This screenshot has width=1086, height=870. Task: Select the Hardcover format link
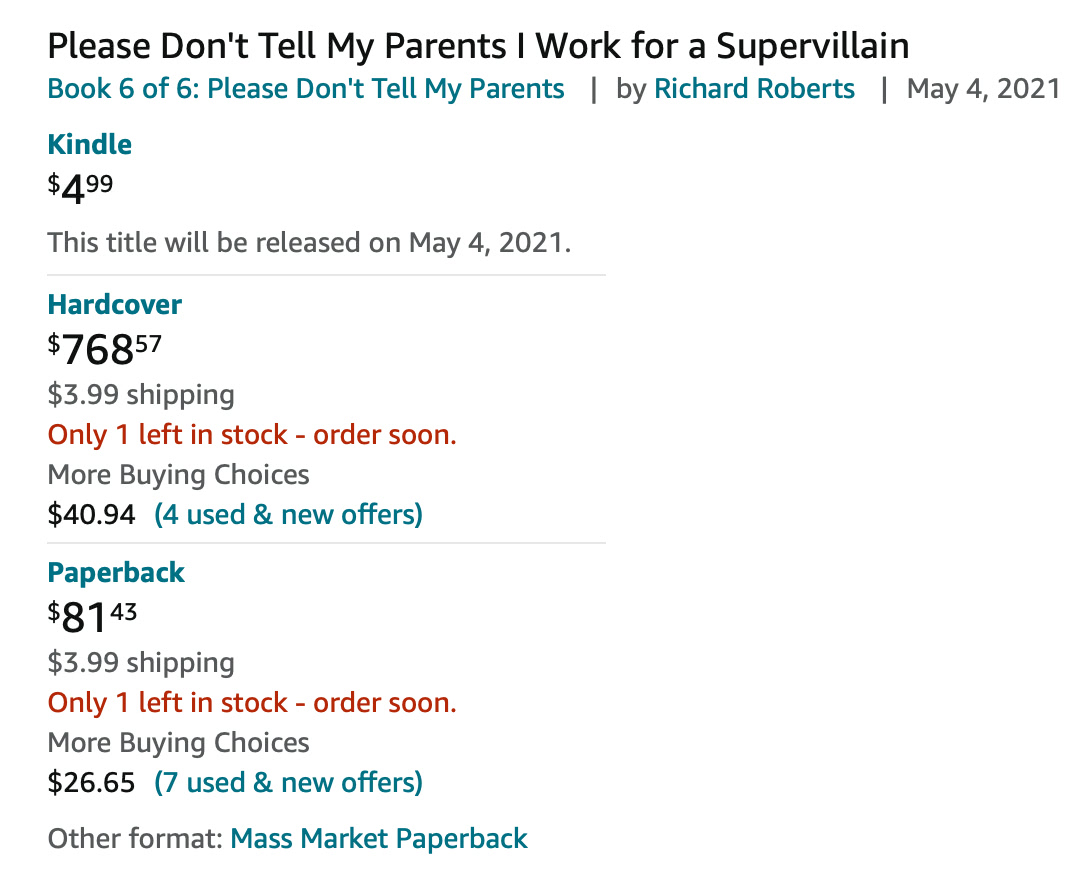coord(114,305)
